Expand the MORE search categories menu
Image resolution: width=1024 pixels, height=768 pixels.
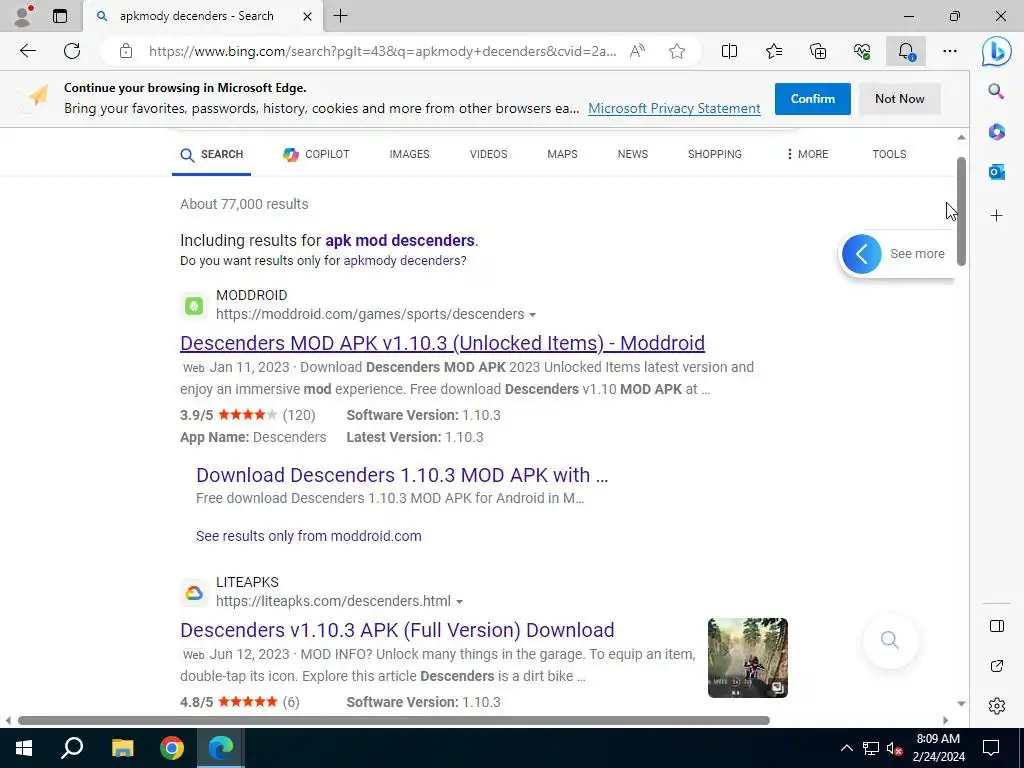coord(807,154)
